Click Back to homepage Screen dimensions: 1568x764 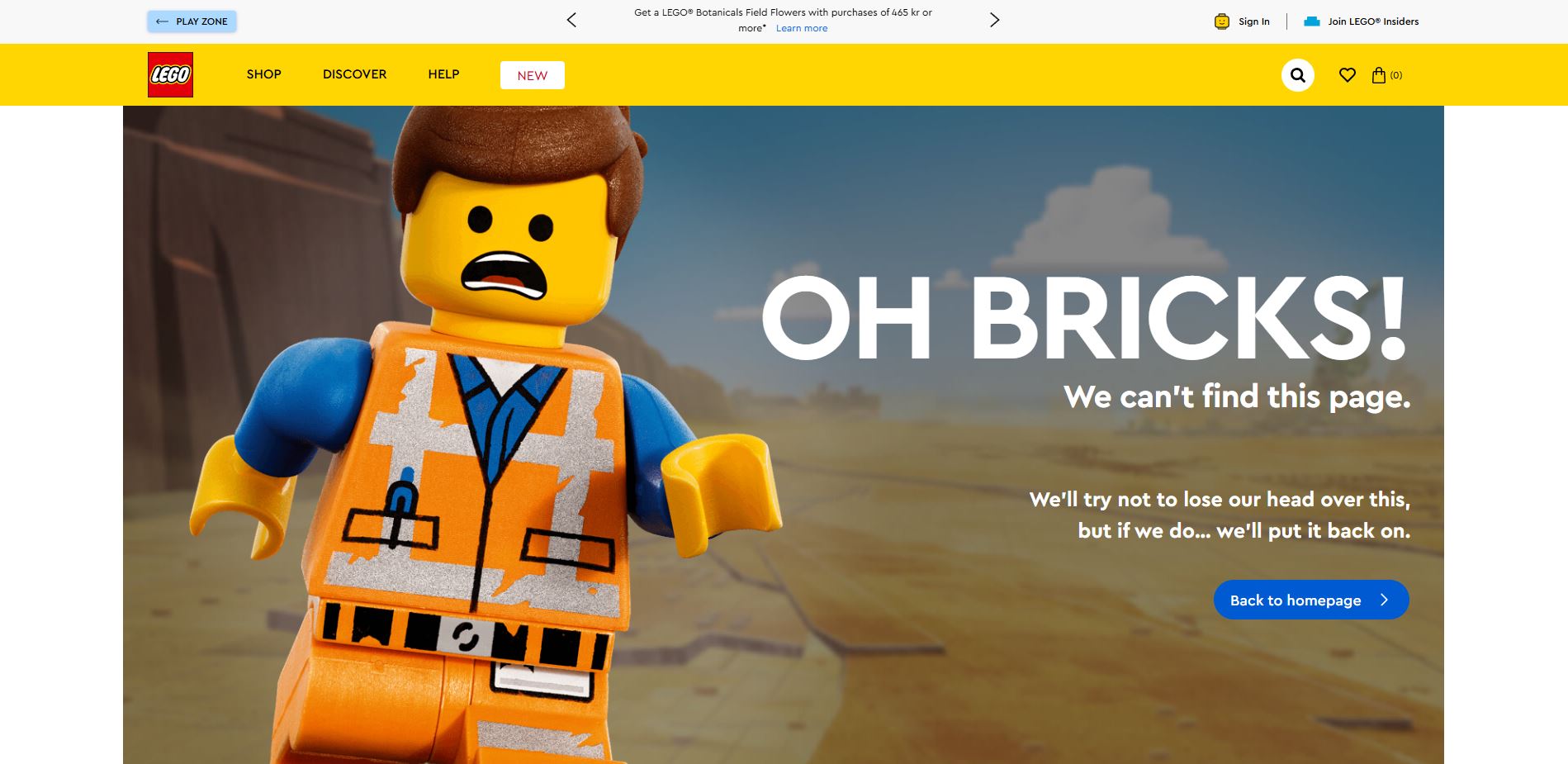click(1311, 600)
